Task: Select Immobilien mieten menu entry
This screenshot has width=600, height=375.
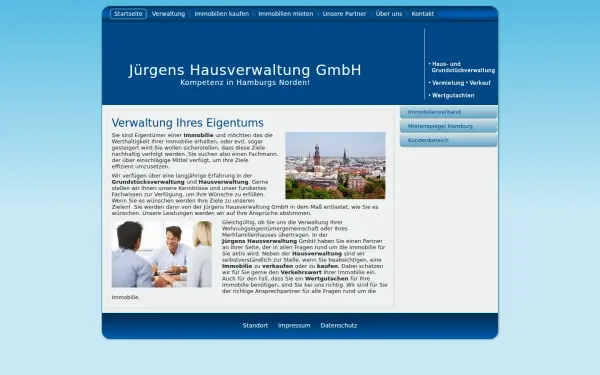Action: tap(286, 14)
